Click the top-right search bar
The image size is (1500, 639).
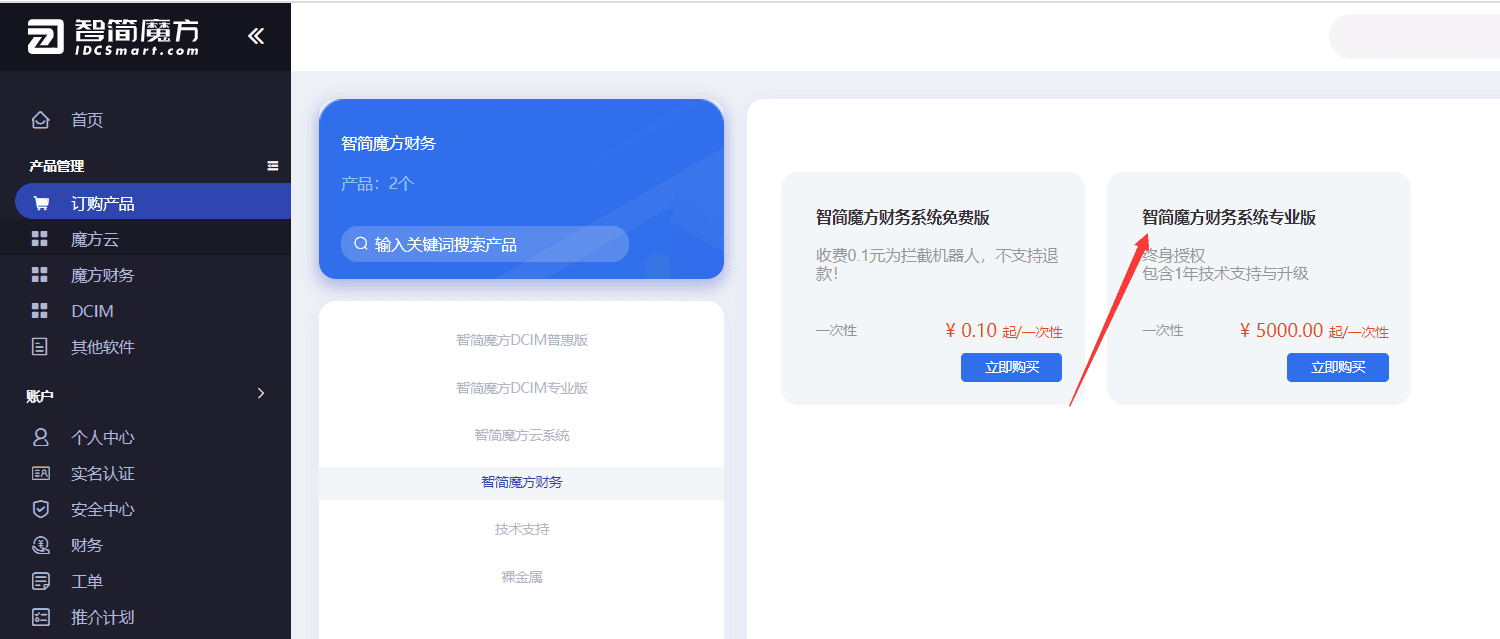click(x=1414, y=37)
